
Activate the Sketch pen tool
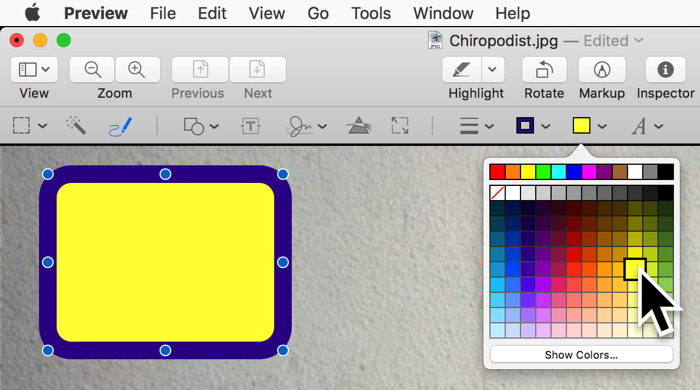(121, 126)
